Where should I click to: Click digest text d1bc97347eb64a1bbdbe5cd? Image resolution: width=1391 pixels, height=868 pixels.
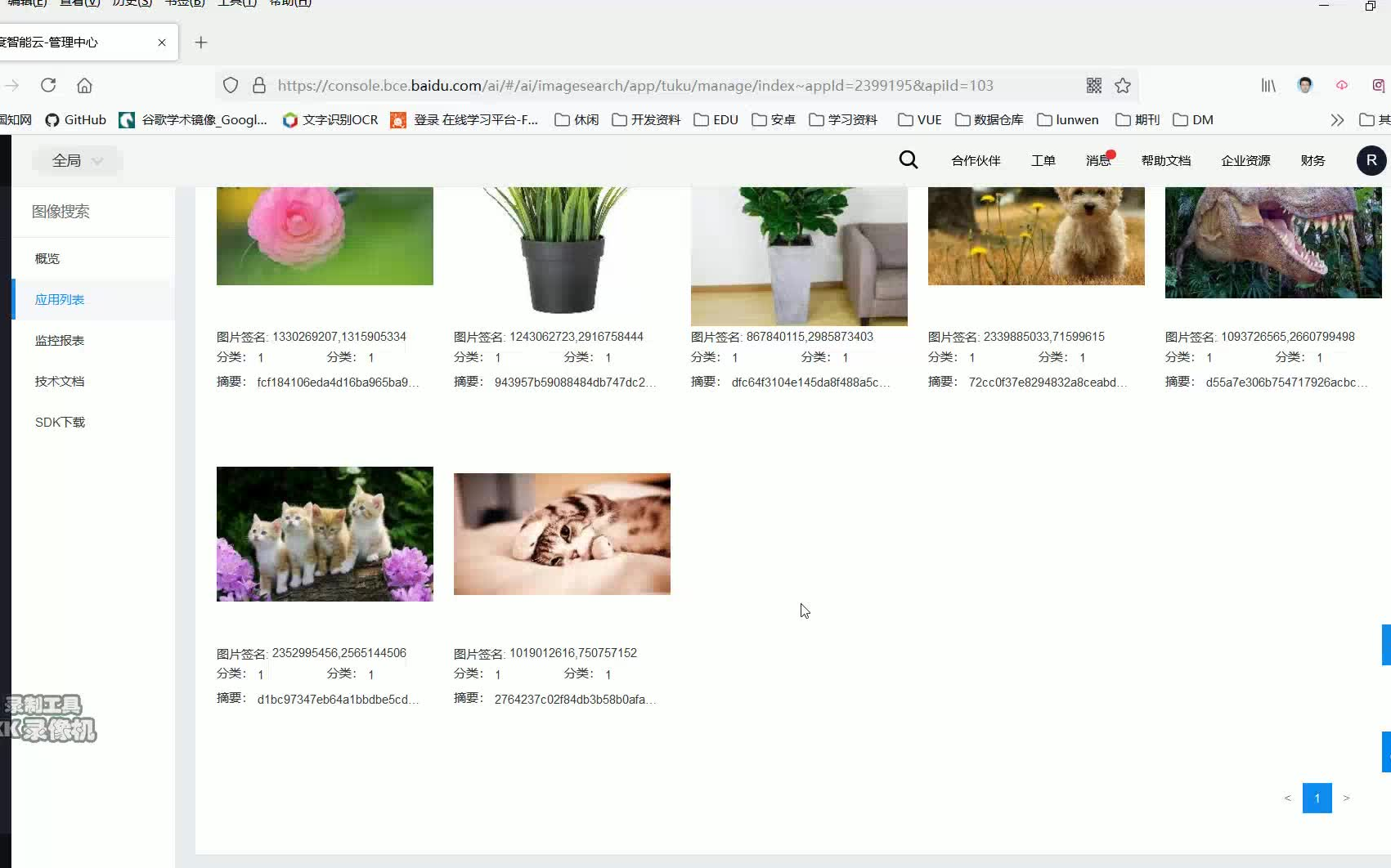pyautogui.click(x=338, y=700)
